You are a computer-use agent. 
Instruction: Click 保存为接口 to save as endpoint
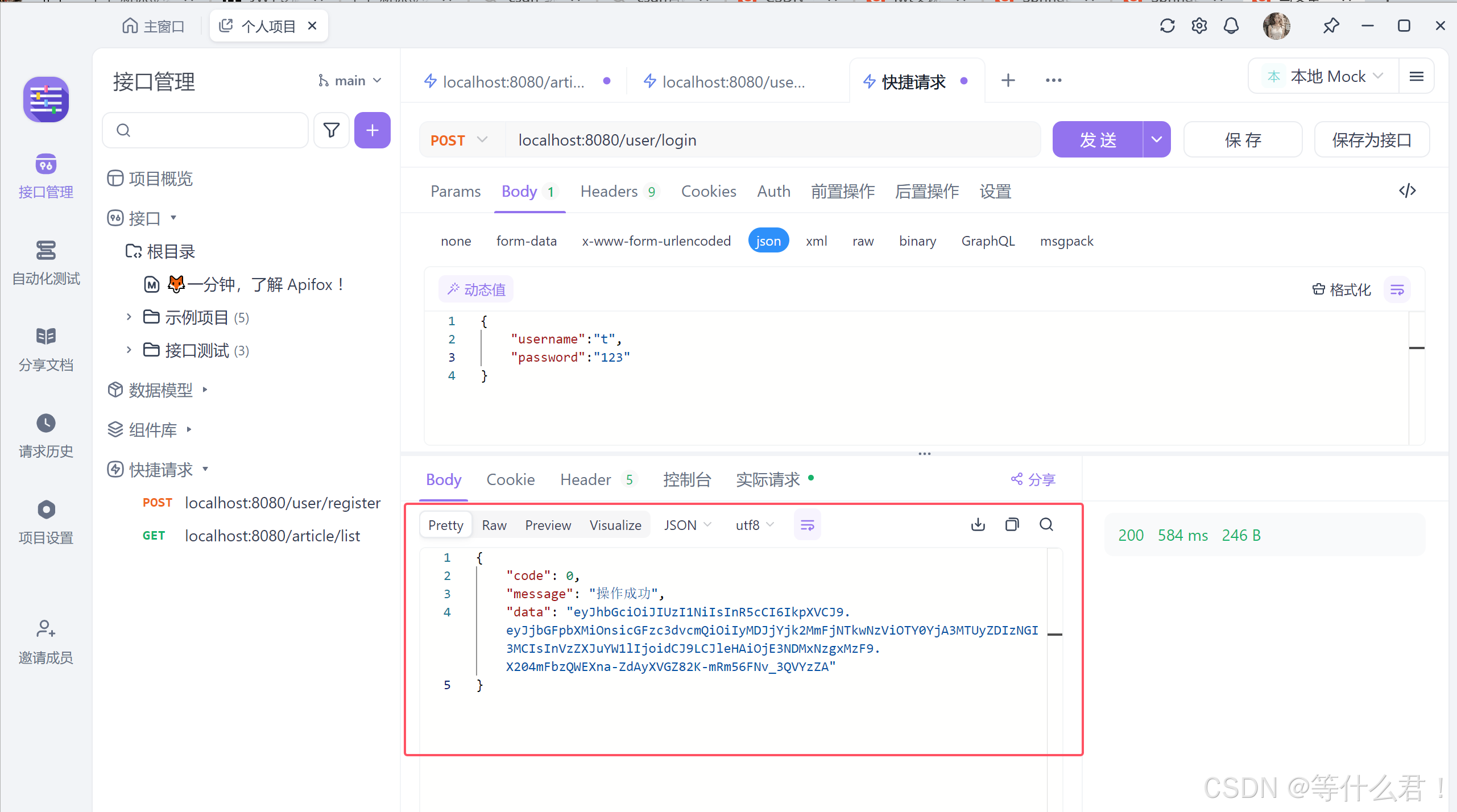[1372, 139]
